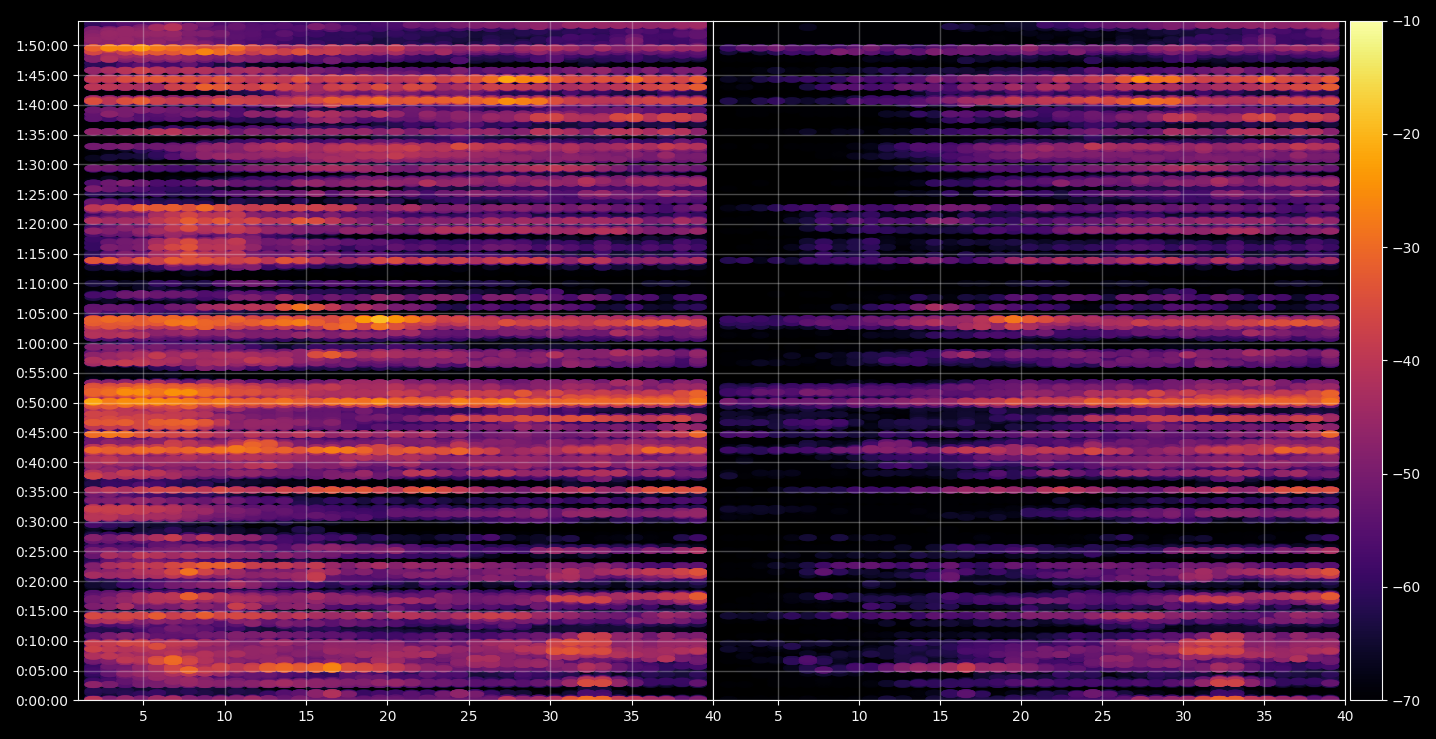Pick the y-axis tick label 1:15:00
This screenshot has height=739, width=1436.
pyautogui.click(x=42, y=254)
